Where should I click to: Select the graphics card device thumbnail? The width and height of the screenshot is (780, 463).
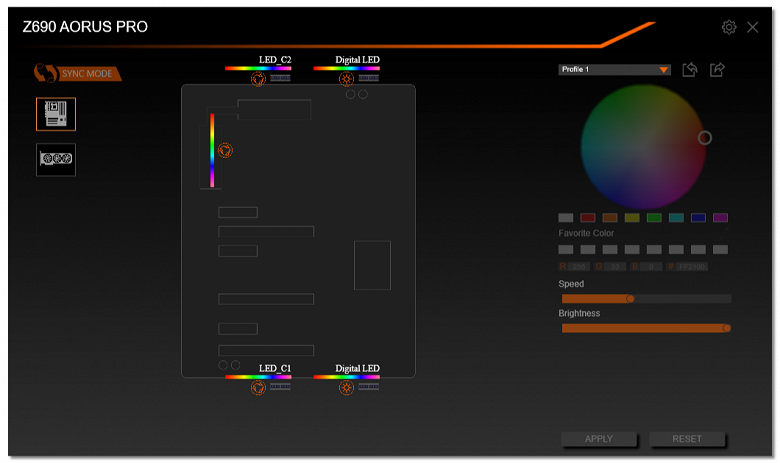[56, 159]
